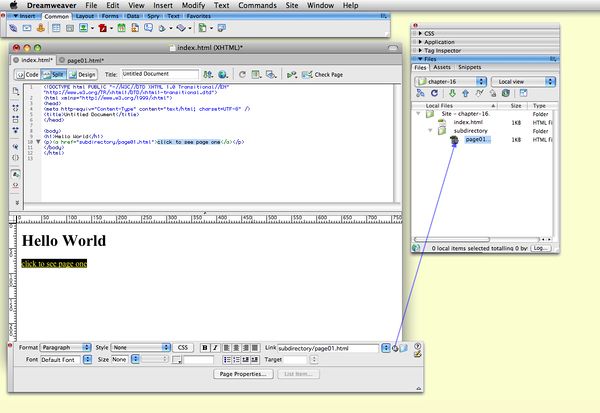Switch to Code view
The width and height of the screenshot is (600, 413).
click(29, 74)
